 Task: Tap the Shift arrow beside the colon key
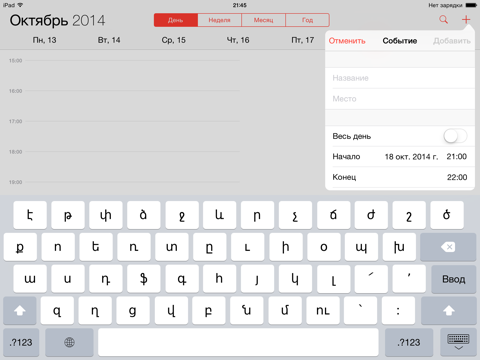[449, 311]
